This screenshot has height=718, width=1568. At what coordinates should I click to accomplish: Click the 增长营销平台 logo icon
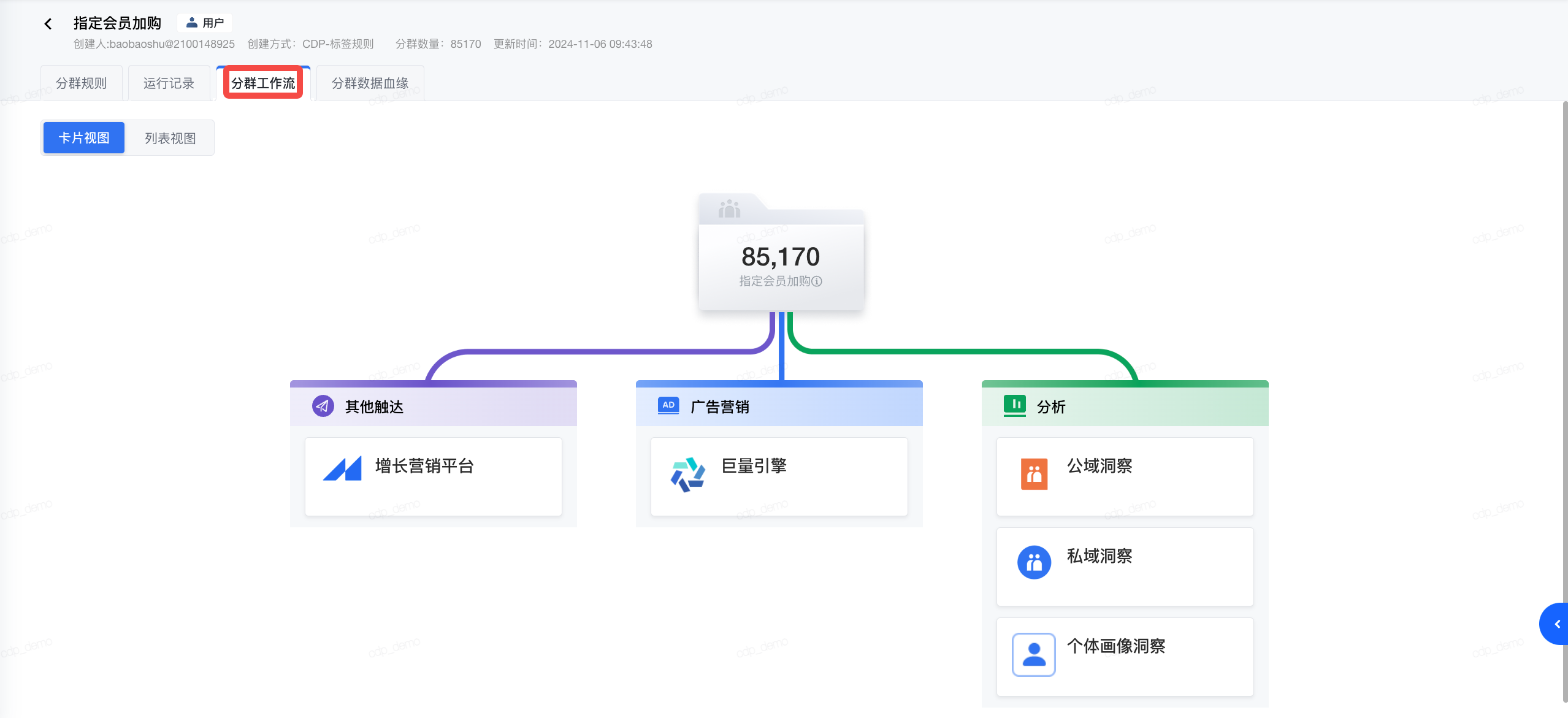pos(342,469)
